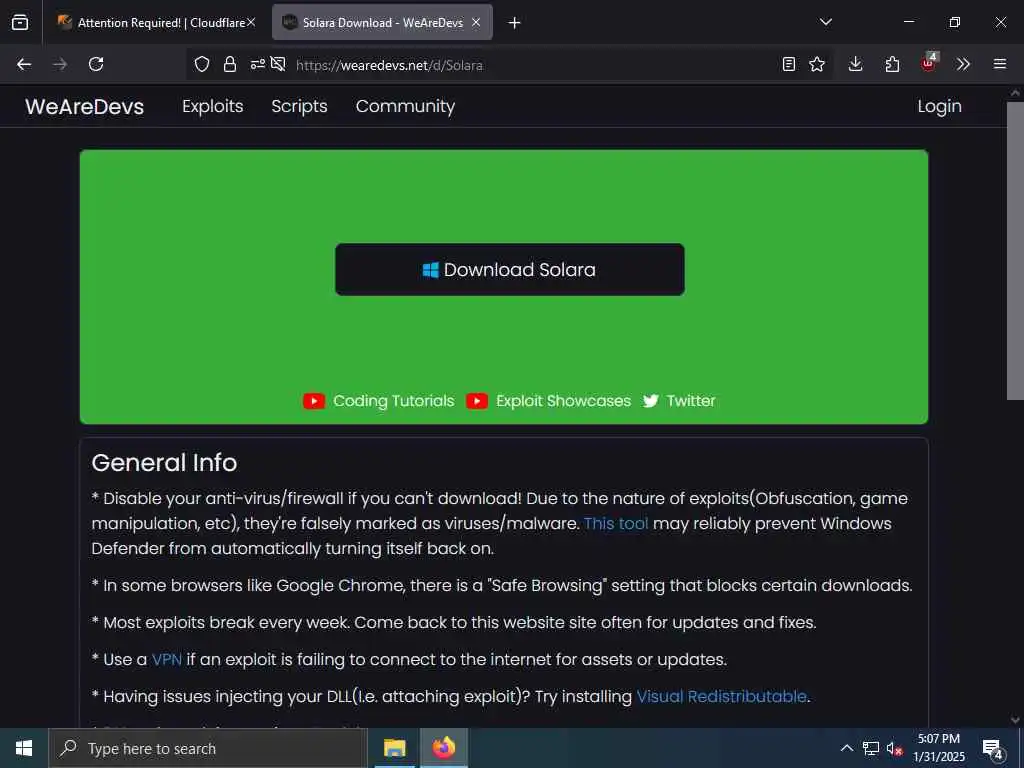Click the YouTube icon beside Coding Tutorials
1024x768 pixels.
[x=314, y=401]
